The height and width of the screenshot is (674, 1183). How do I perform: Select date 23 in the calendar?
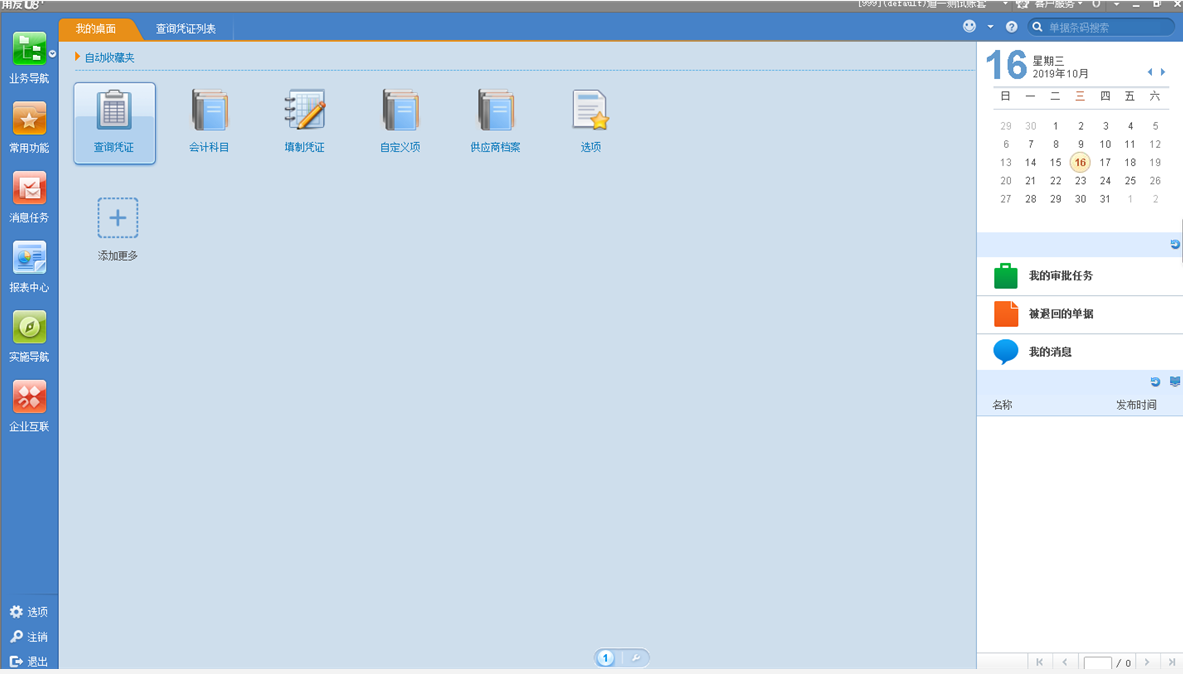pyautogui.click(x=1080, y=181)
